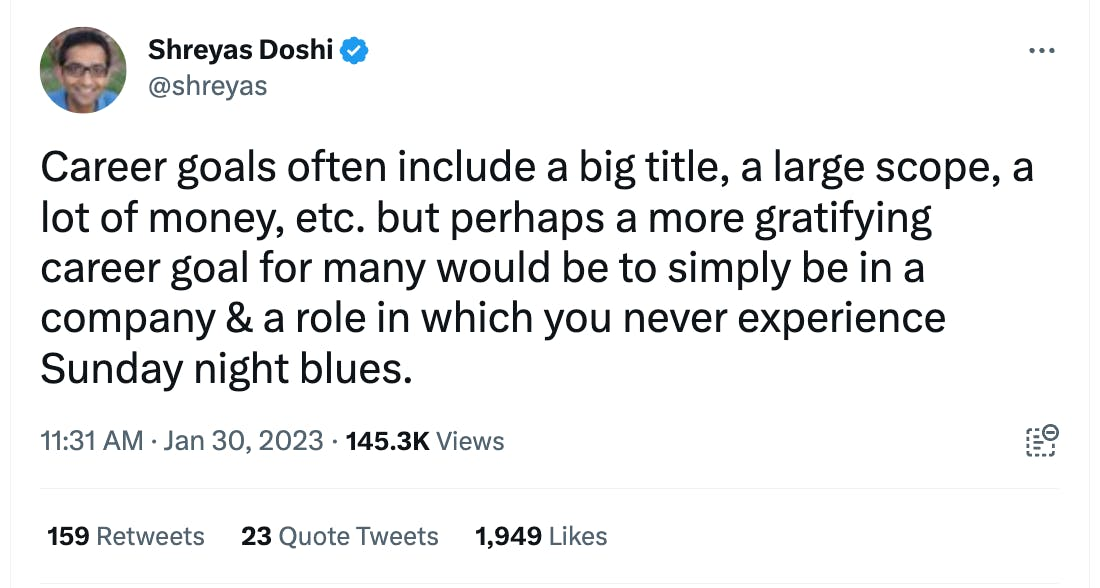Click the 11:31 AM timestamp
The width and height of the screenshot is (1100, 588).
pos(92,441)
